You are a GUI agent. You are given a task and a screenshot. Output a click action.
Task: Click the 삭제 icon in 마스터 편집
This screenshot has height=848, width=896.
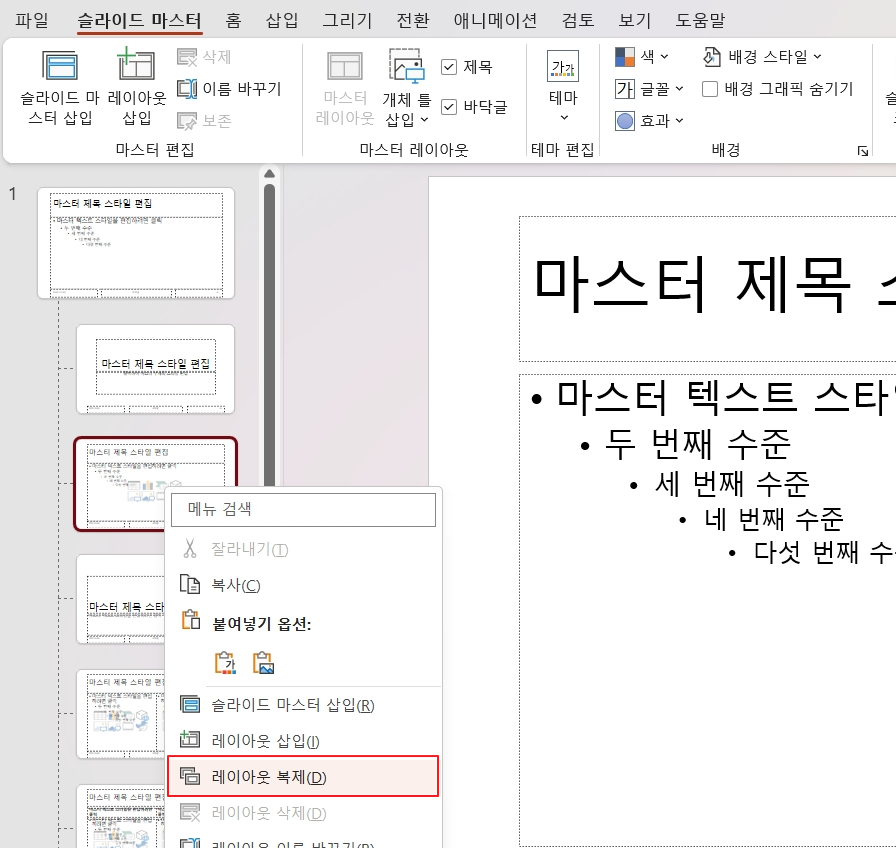point(187,57)
